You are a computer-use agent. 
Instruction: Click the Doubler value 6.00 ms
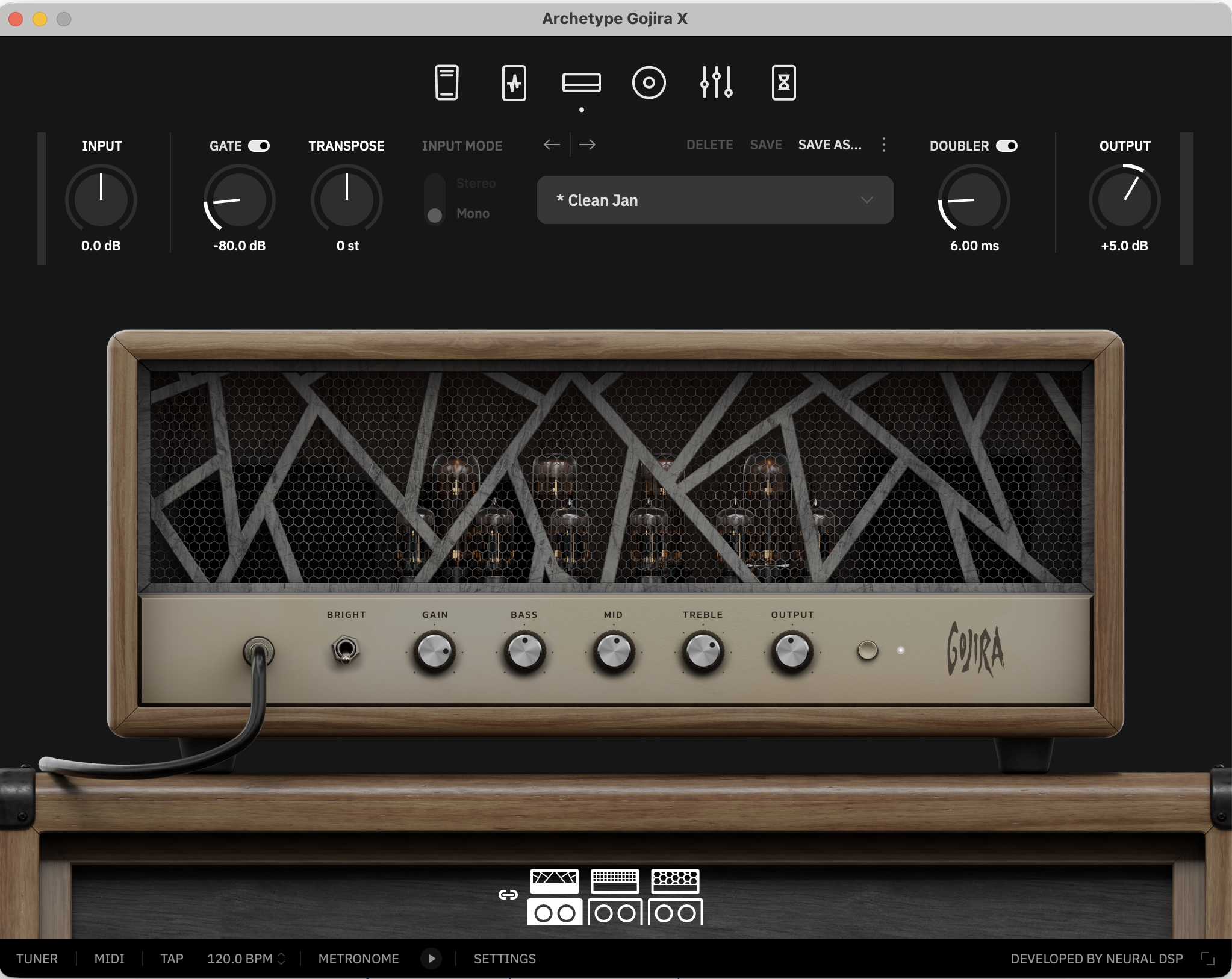tap(974, 246)
